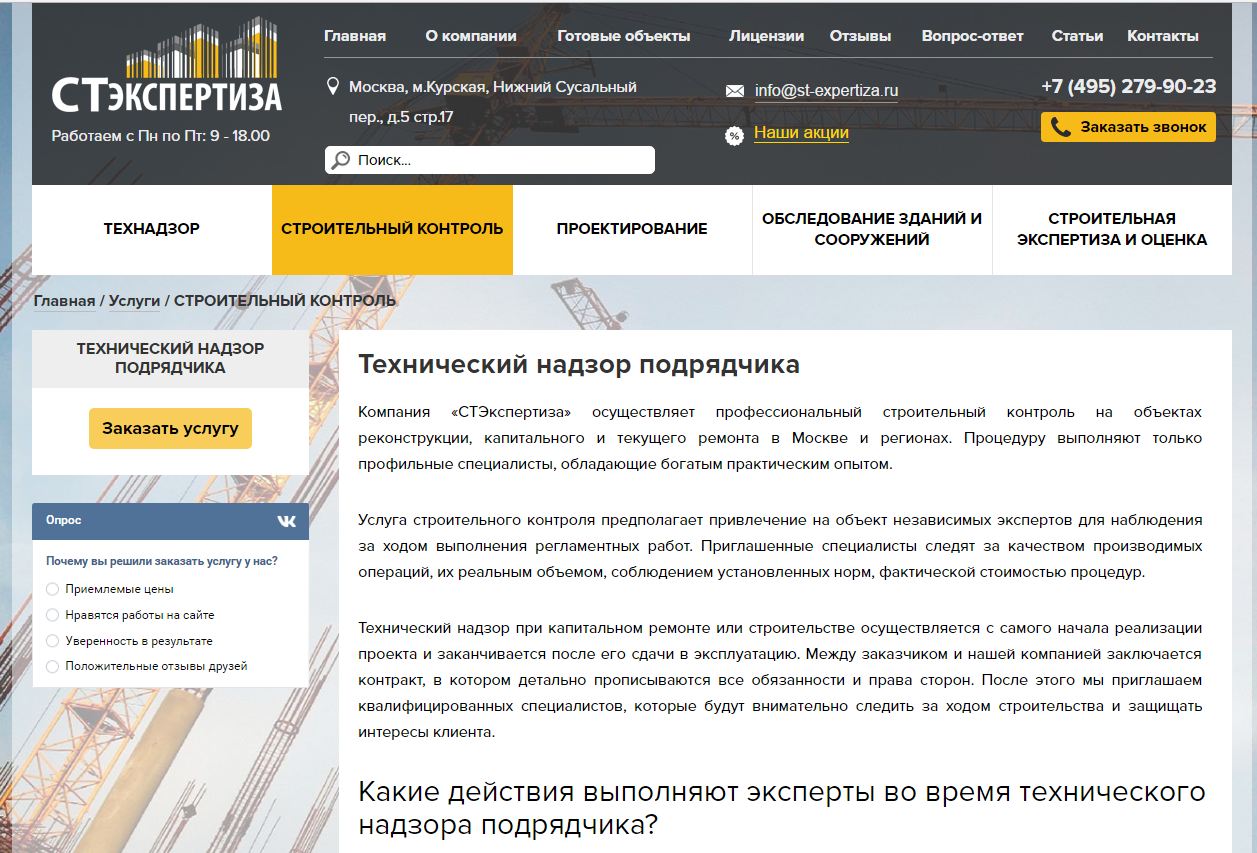Click the Главная breadcrumb link
The width and height of the screenshot is (1257, 853).
[x=65, y=301]
